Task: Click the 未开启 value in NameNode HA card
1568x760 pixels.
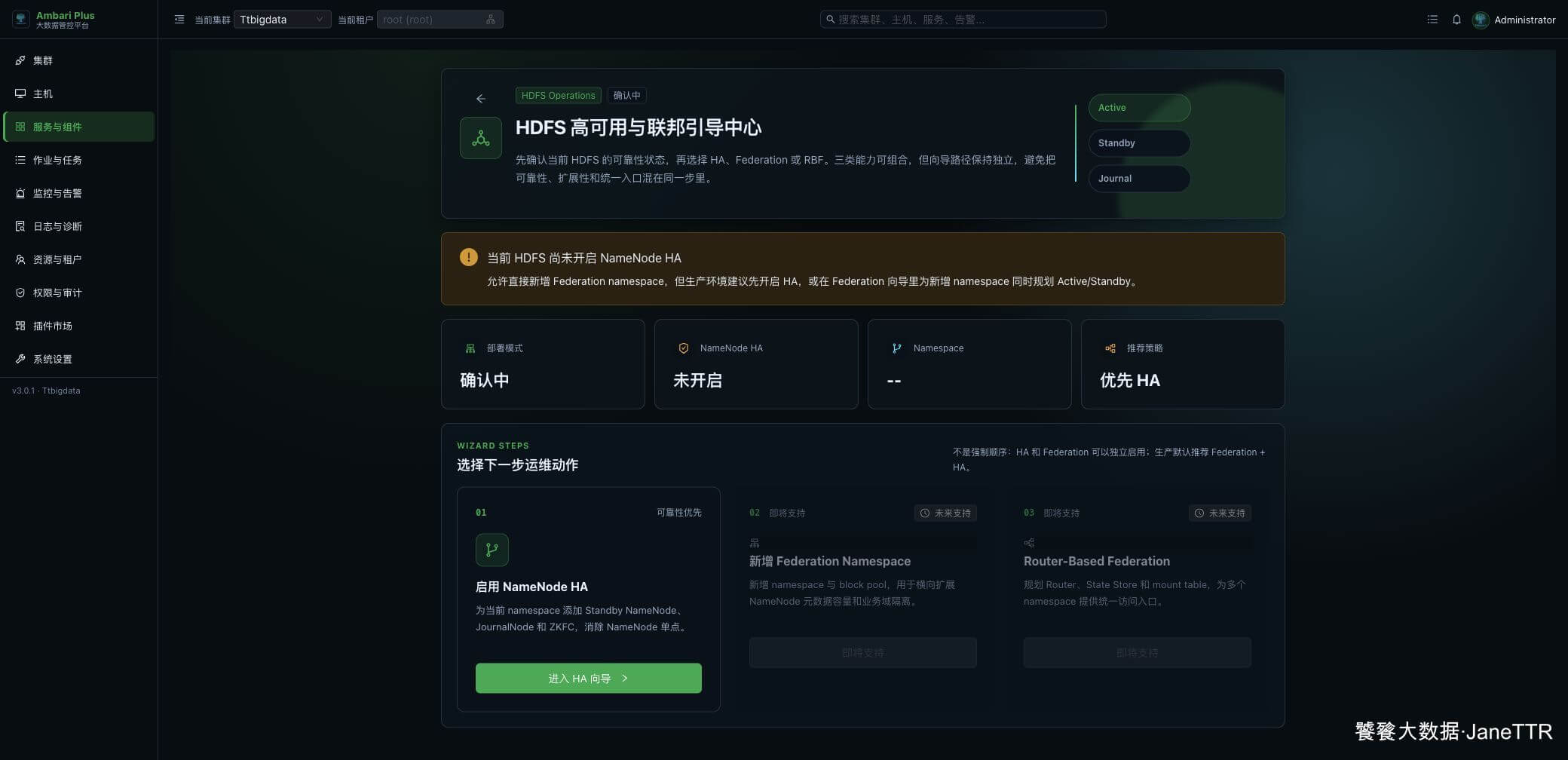Action: point(697,380)
